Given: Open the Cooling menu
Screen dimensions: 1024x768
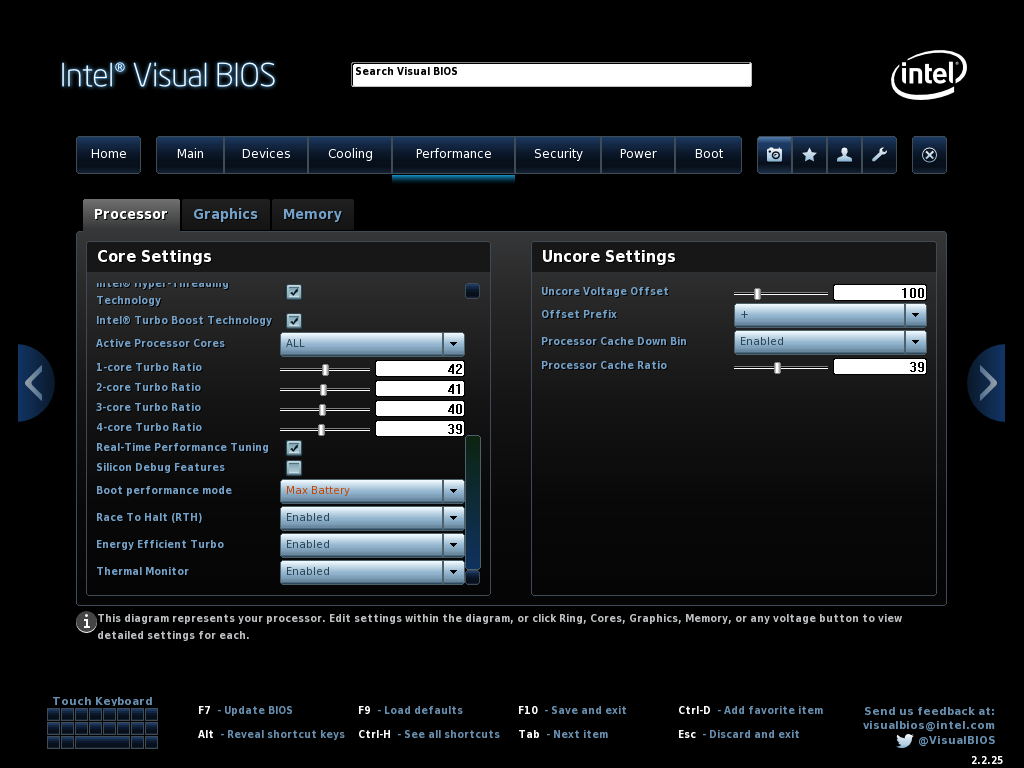Looking at the screenshot, I should pos(350,154).
